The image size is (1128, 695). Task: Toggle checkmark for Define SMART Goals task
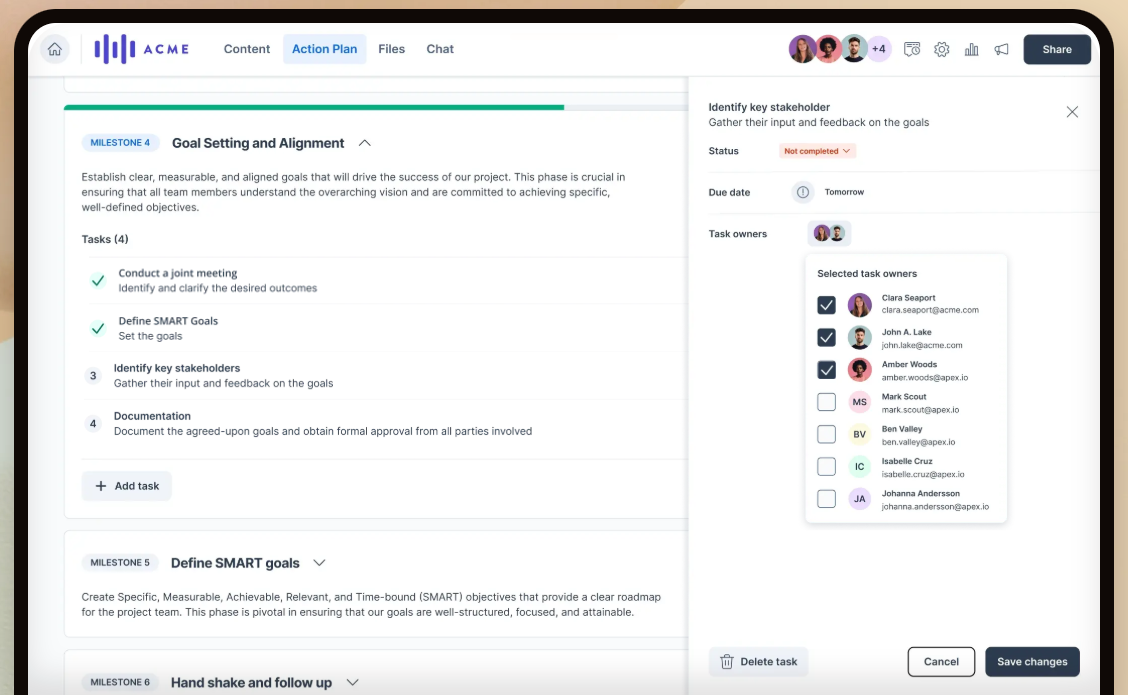98,328
